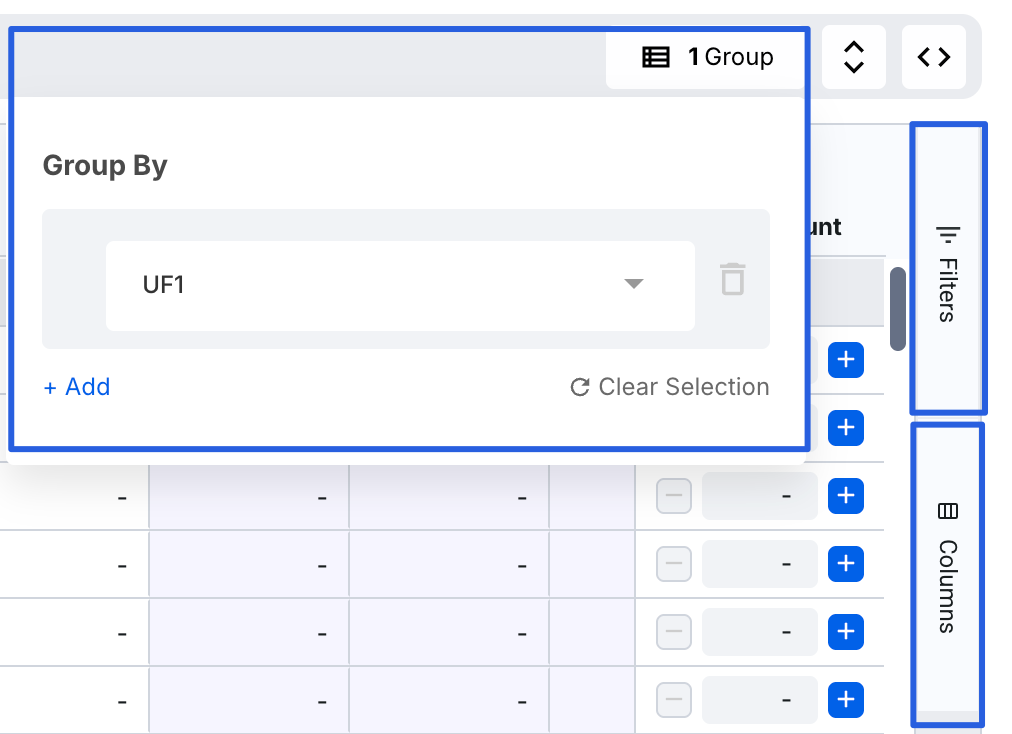Click the vertical scrollbar thumb
1012x734 pixels.
(x=897, y=308)
